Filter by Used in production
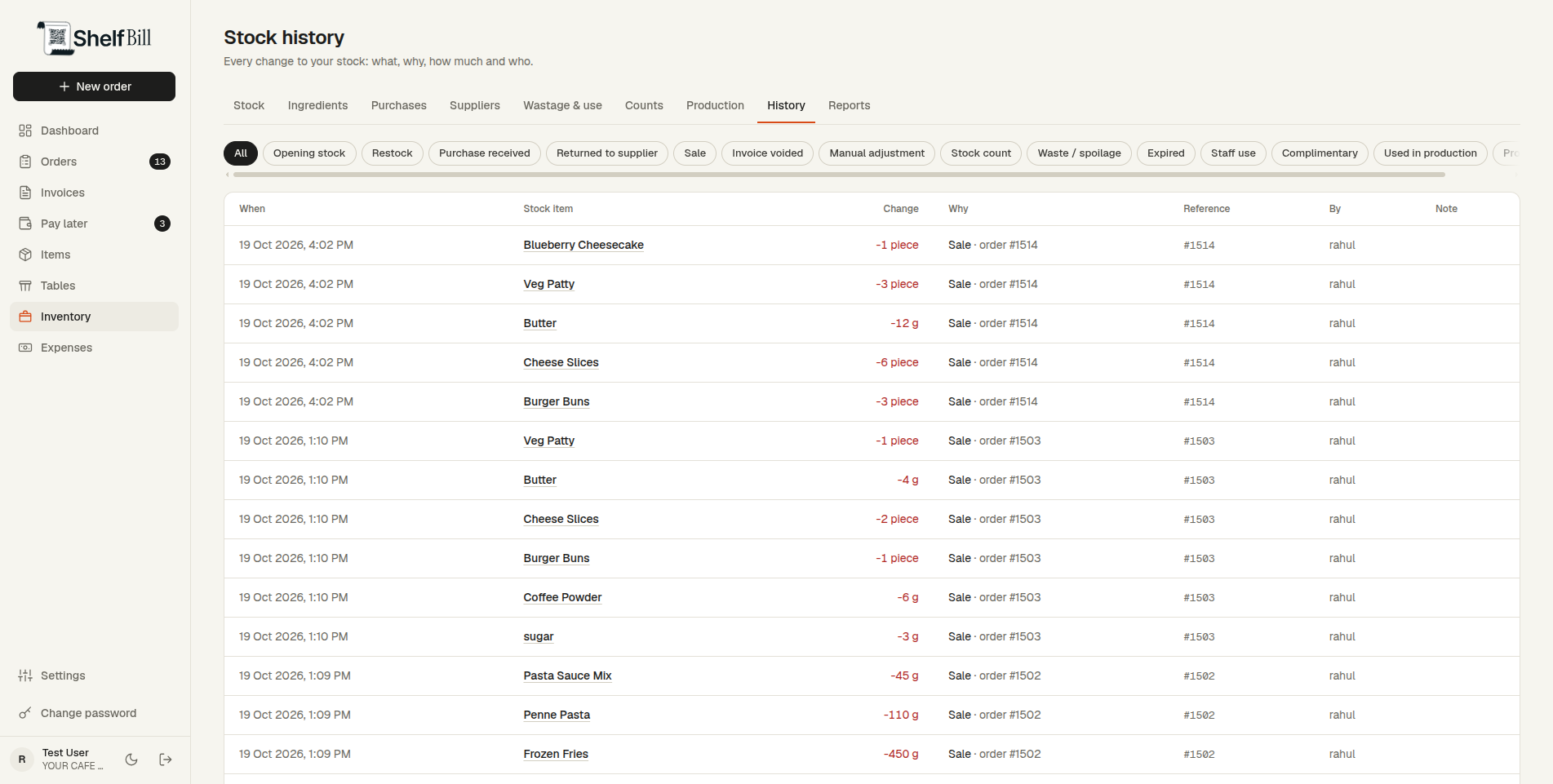 tap(1431, 153)
